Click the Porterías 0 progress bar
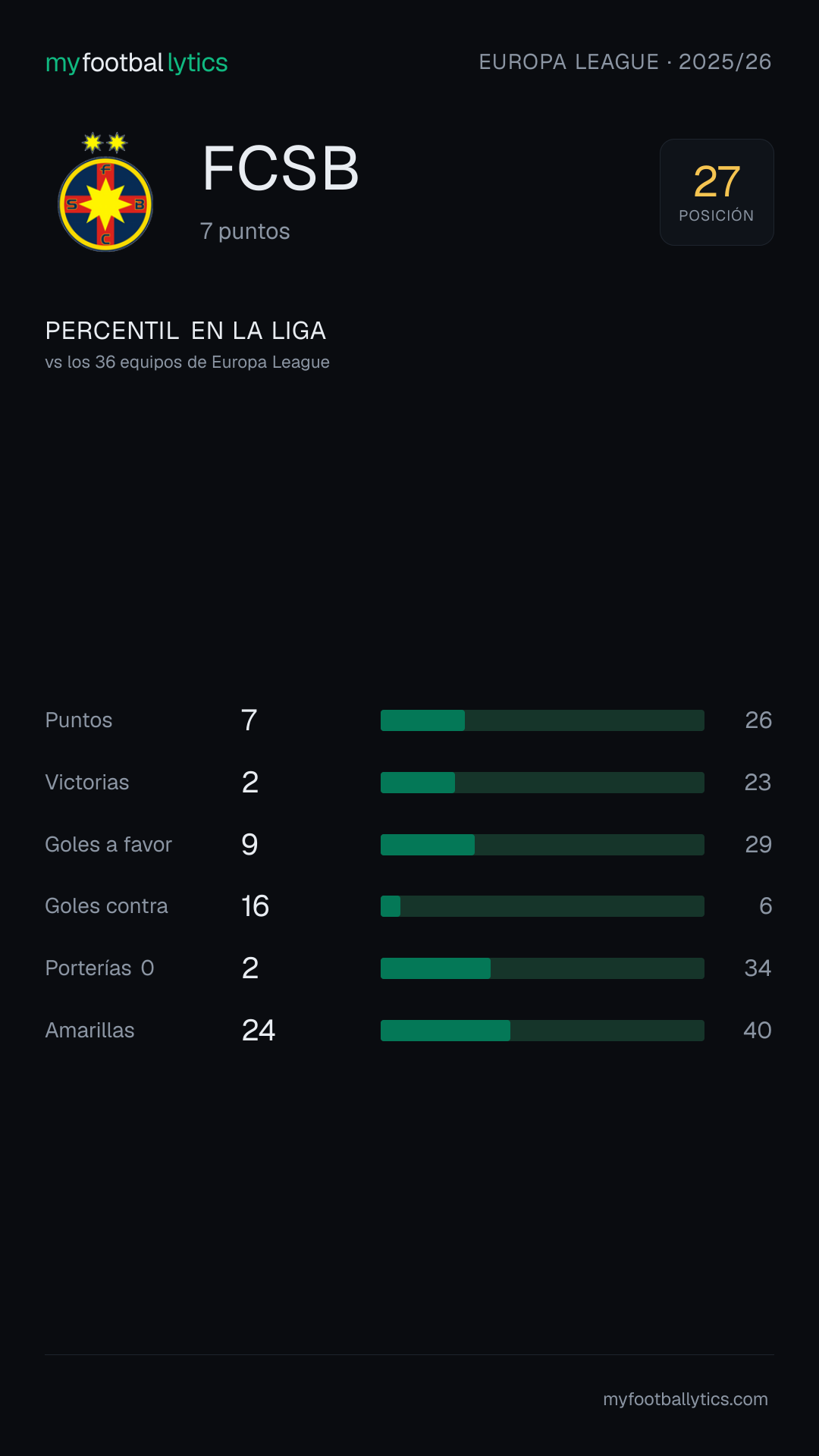Screen dimensions: 819x1456 [x=542, y=968]
